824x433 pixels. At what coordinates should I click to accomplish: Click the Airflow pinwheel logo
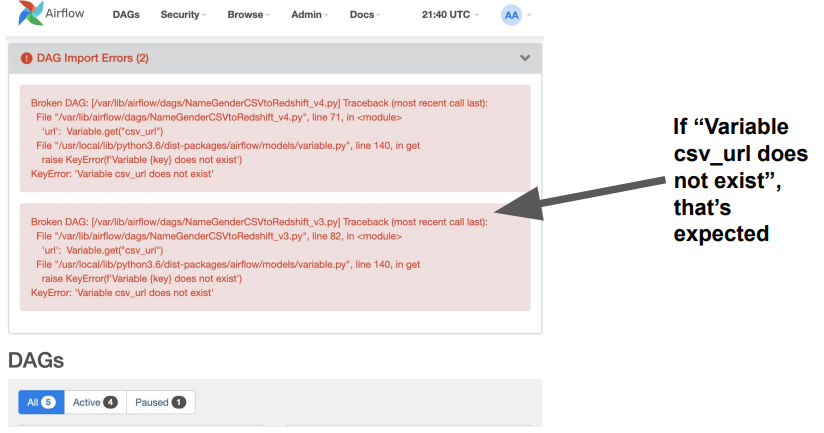tap(30, 13)
